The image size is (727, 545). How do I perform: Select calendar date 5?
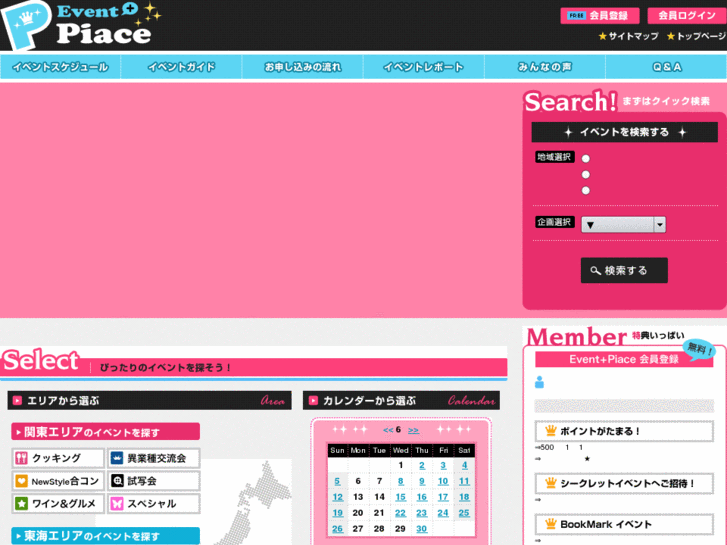[x=337, y=481]
